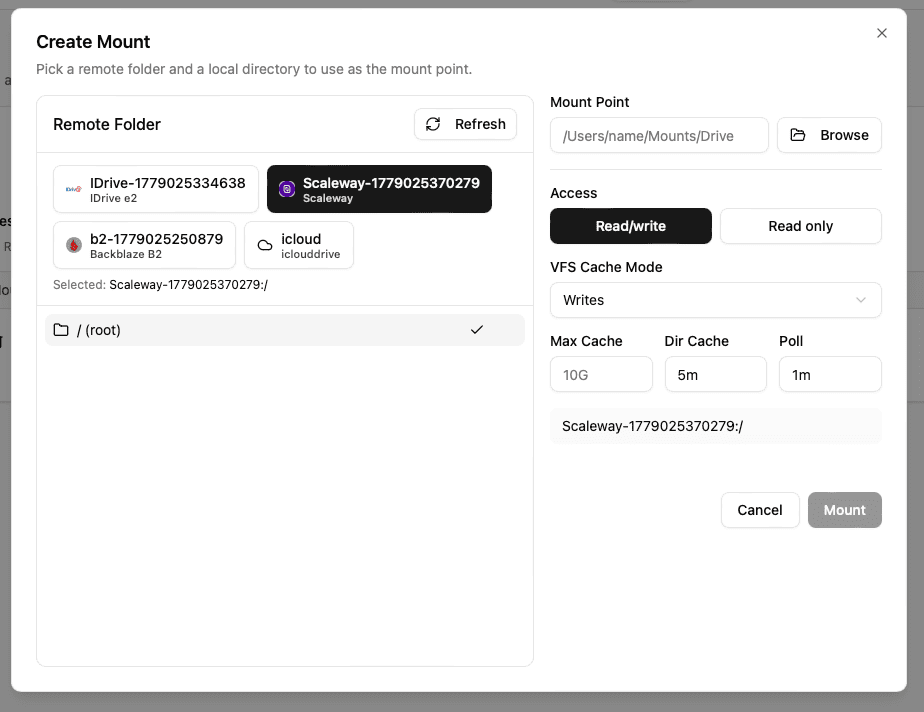The height and width of the screenshot is (712, 924).
Task: Click the folder icon beside / (root)
Action: coord(61,329)
